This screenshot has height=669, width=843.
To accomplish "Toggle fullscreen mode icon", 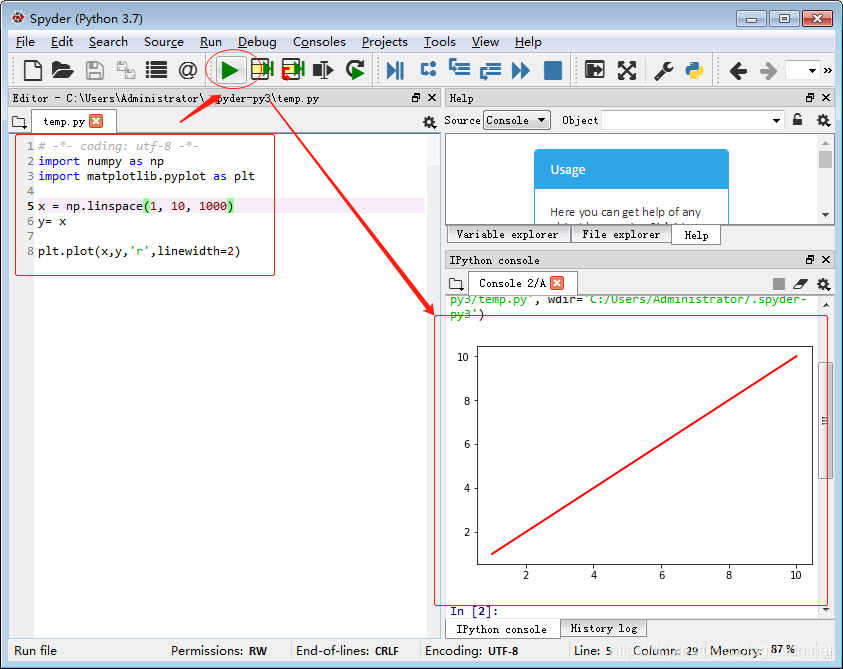I will [627, 70].
